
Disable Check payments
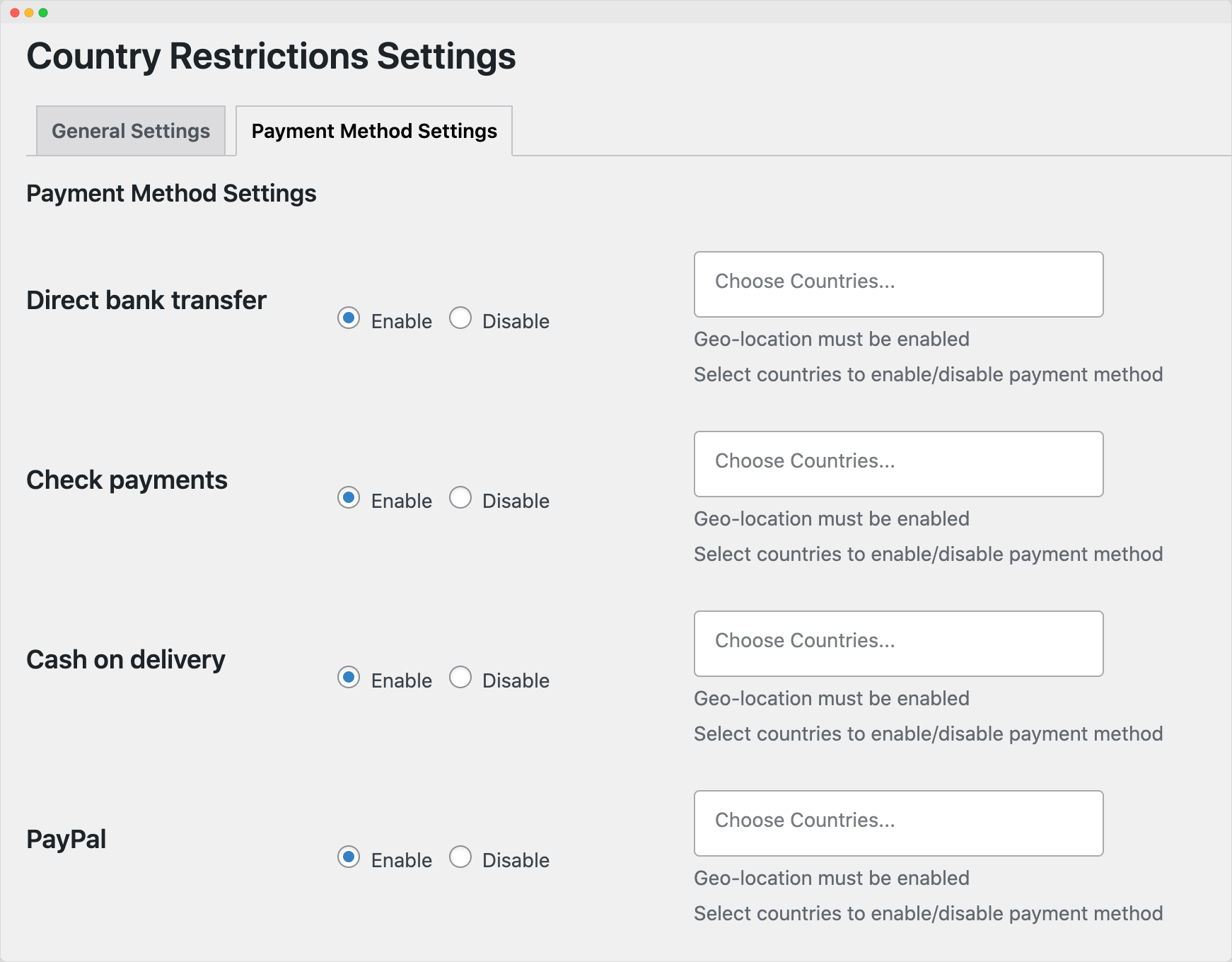pyautogui.click(x=461, y=499)
